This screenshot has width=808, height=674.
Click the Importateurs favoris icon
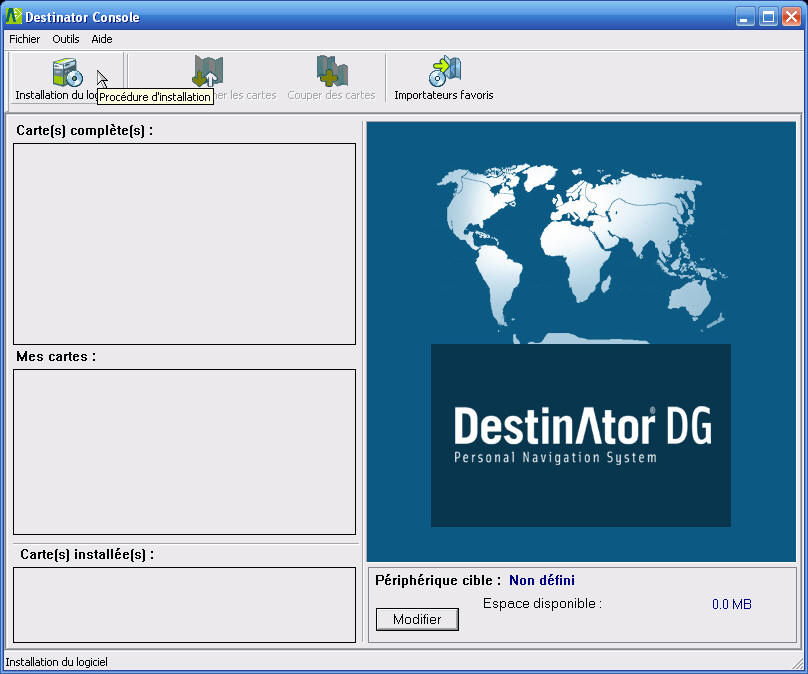tap(445, 71)
